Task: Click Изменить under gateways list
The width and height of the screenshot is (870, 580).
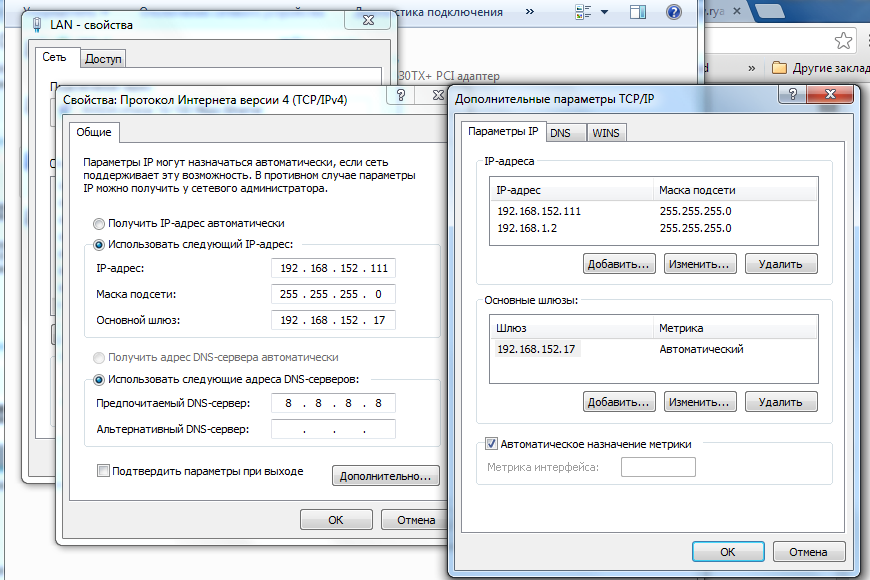Action: (x=700, y=402)
